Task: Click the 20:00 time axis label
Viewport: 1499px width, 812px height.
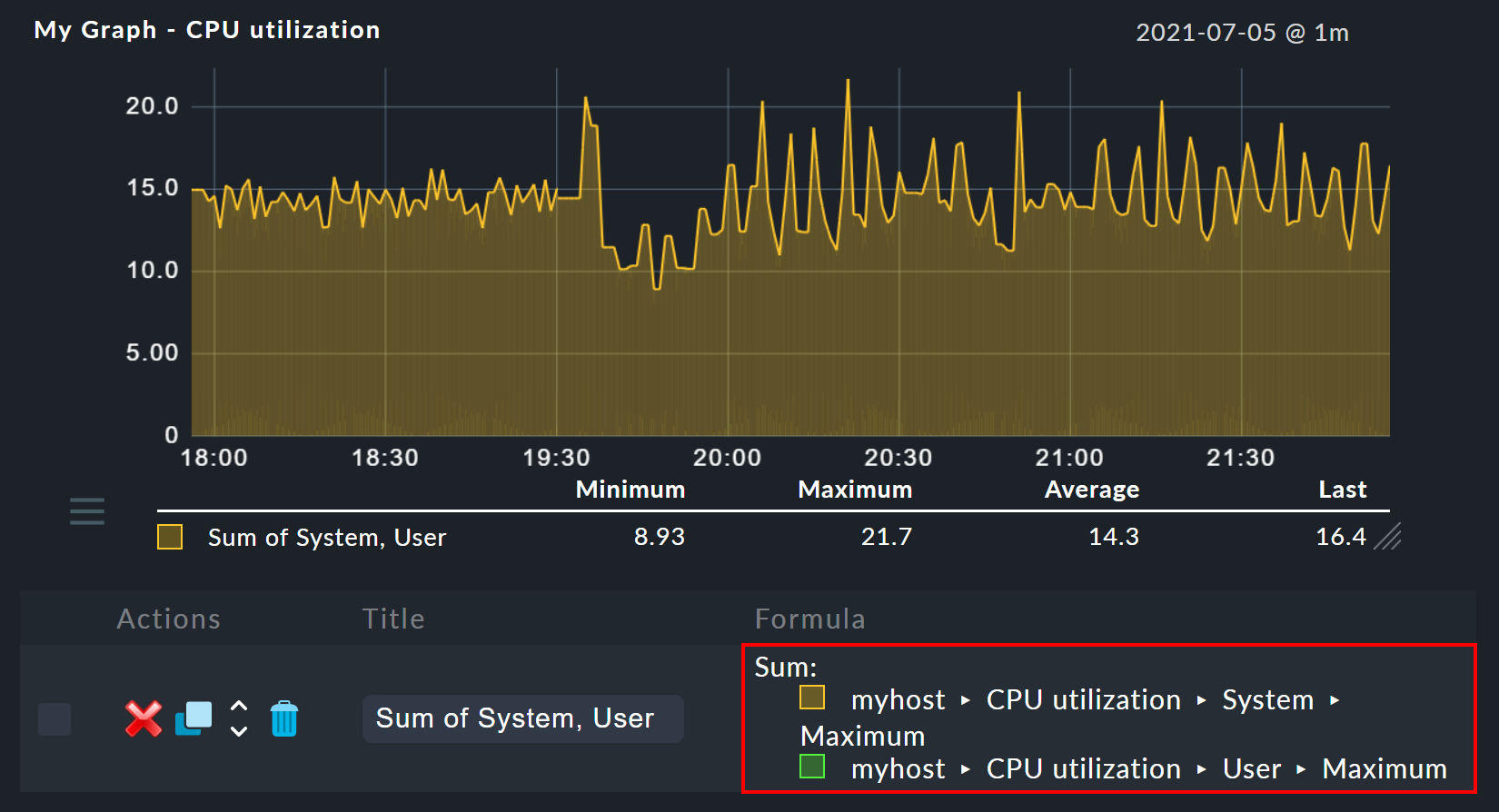Action: [x=727, y=458]
